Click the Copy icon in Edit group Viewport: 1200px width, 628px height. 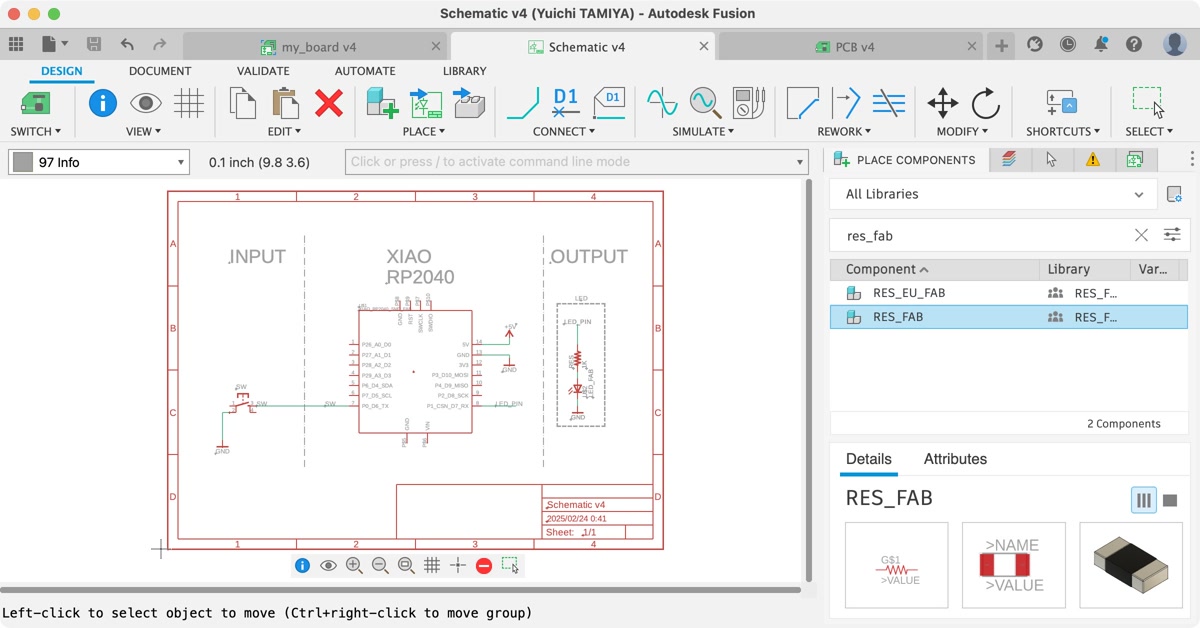click(x=242, y=103)
